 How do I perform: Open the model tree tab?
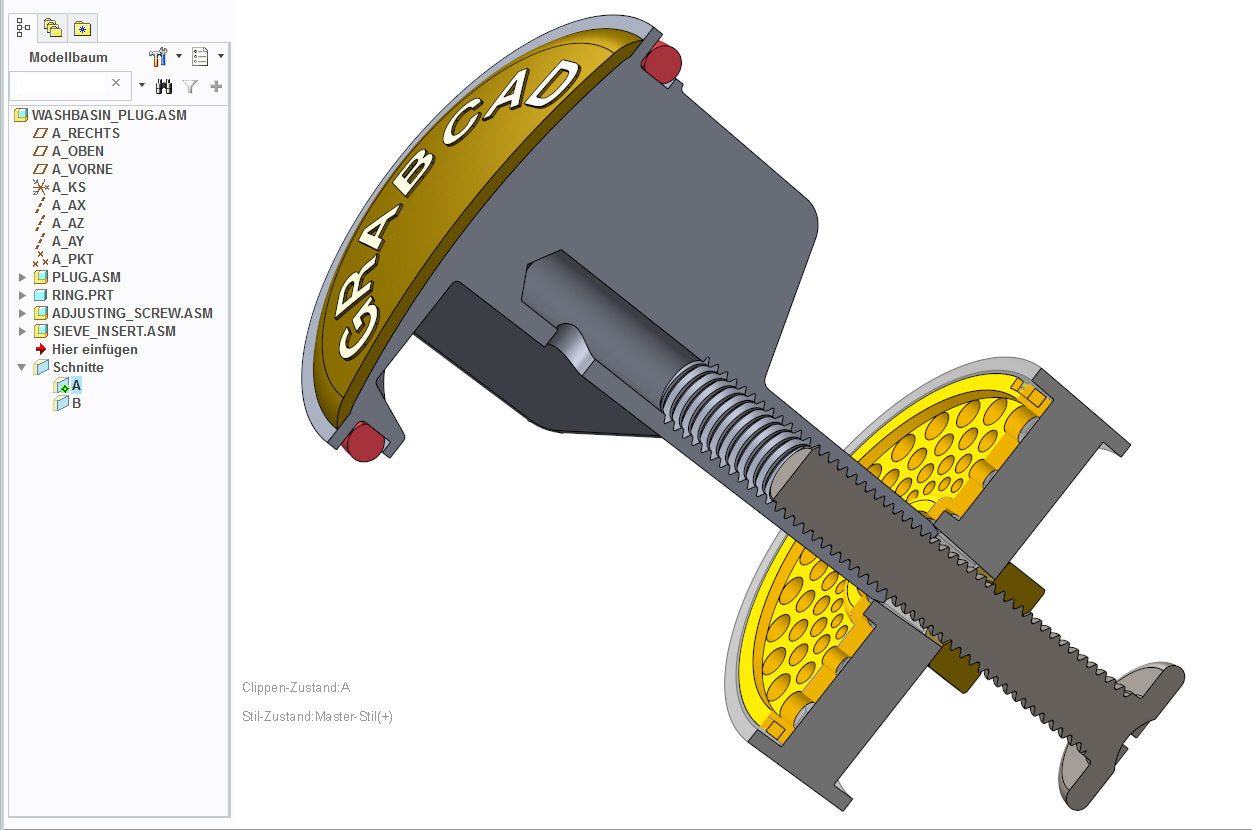pyautogui.click(x=23, y=28)
